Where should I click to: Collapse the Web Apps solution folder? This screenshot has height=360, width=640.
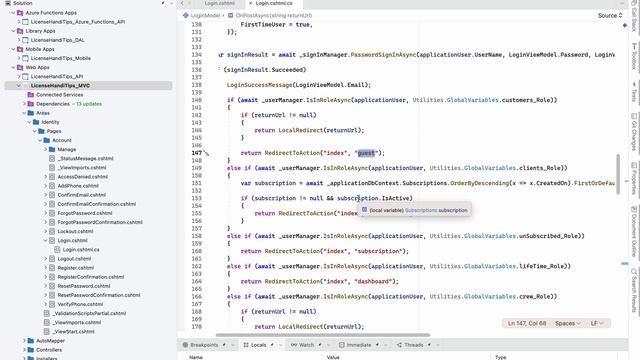point(13,67)
